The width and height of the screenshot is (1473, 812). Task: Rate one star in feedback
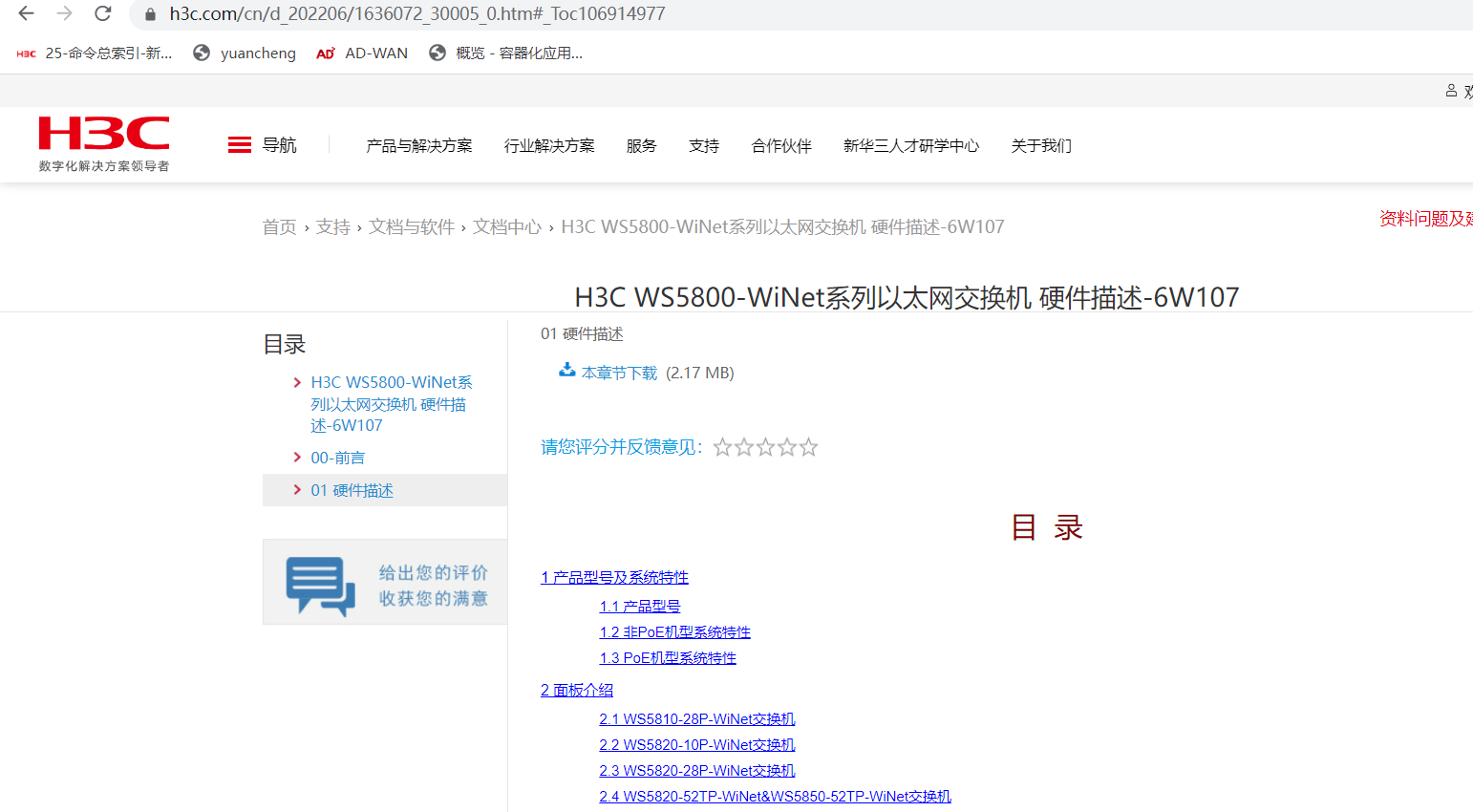coord(722,447)
